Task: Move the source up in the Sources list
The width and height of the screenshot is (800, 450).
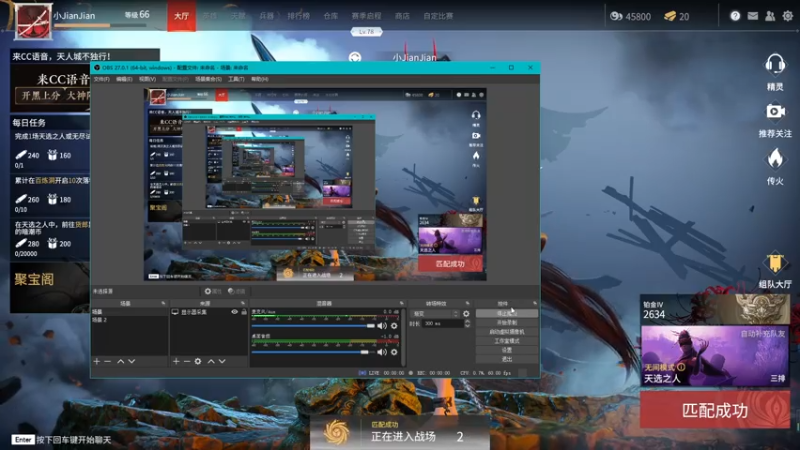Action: [211, 361]
